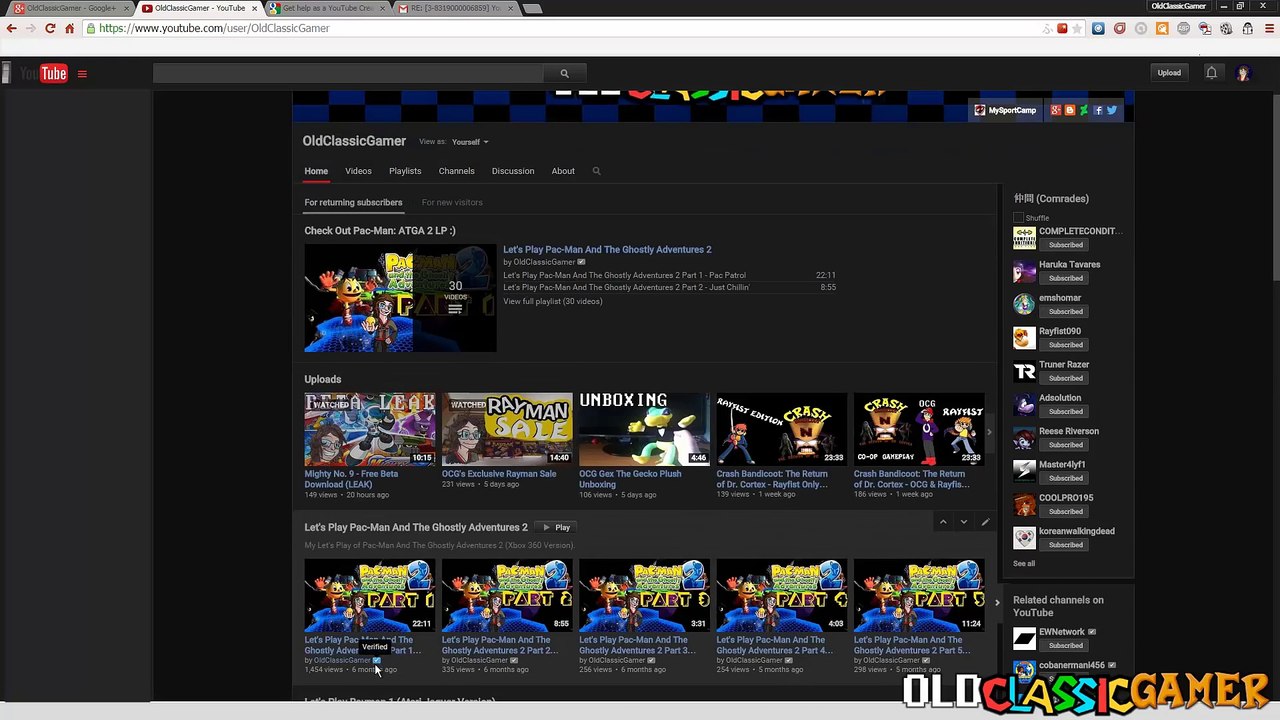This screenshot has width=1280, height=720.
Task: Toggle Subscribed button for Adsolution
Action: tap(1065, 411)
